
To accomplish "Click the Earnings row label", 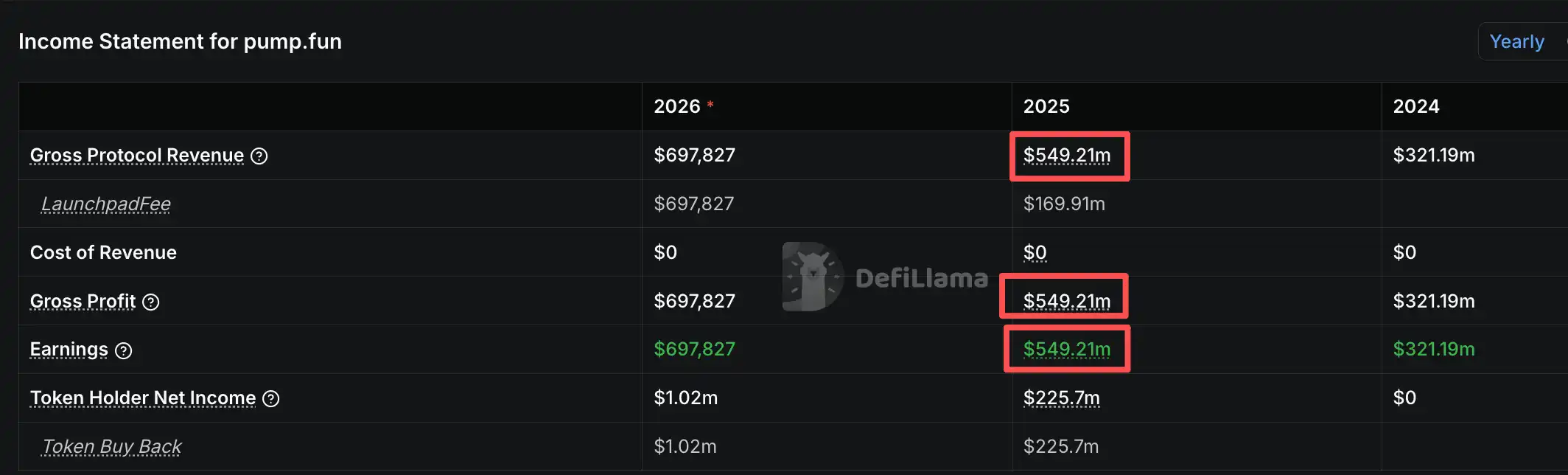I will pos(69,350).
